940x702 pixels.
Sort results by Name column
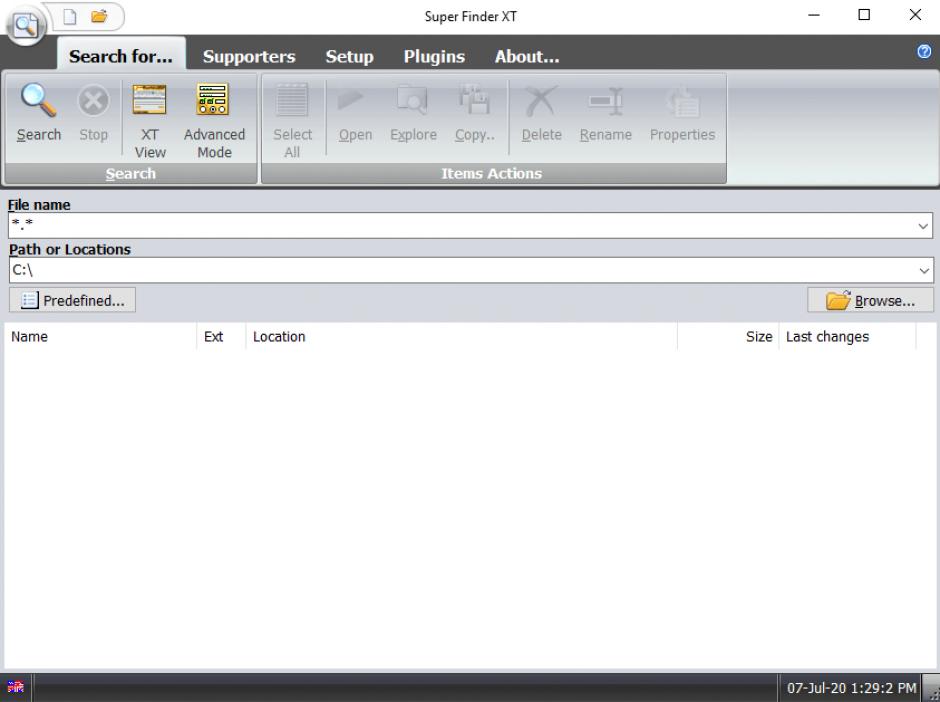[x=100, y=336]
